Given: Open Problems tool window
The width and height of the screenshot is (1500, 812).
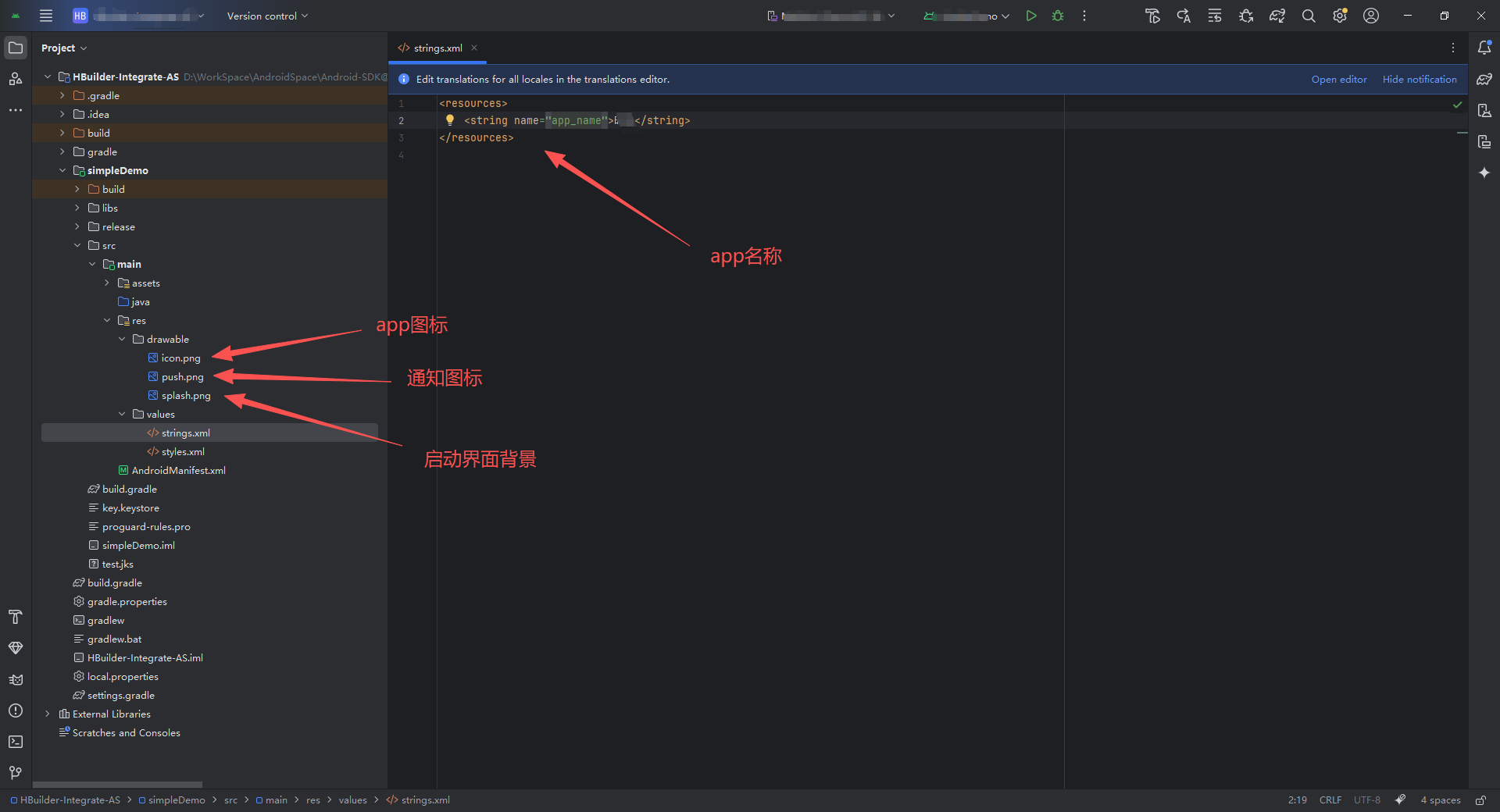Looking at the screenshot, I should click(16, 710).
